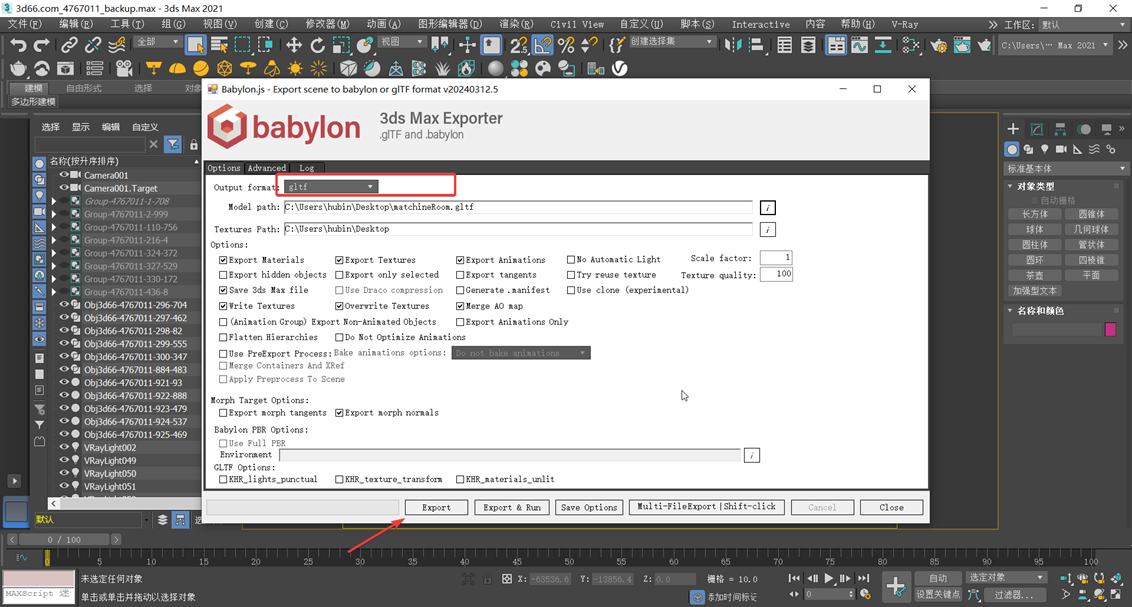The width and height of the screenshot is (1132, 607).
Task: Click the Undo arrow icon
Action: point(17,45)
